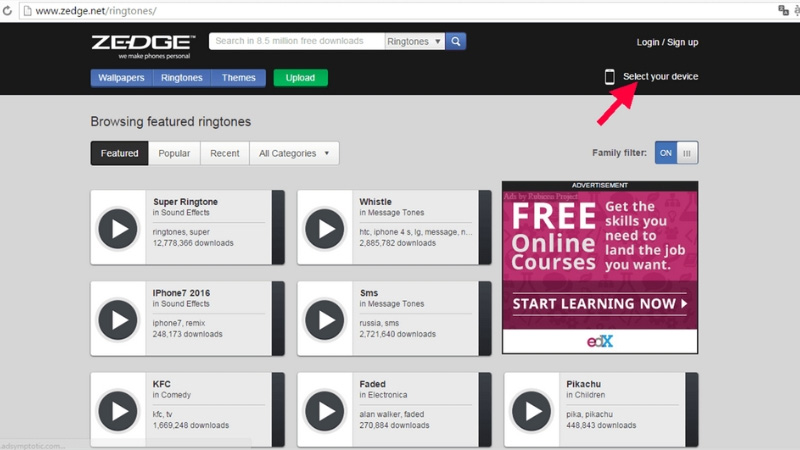Viewport: 800px width, 450px height.
Task: Turn Family filter ON
Action: [665, 153]
